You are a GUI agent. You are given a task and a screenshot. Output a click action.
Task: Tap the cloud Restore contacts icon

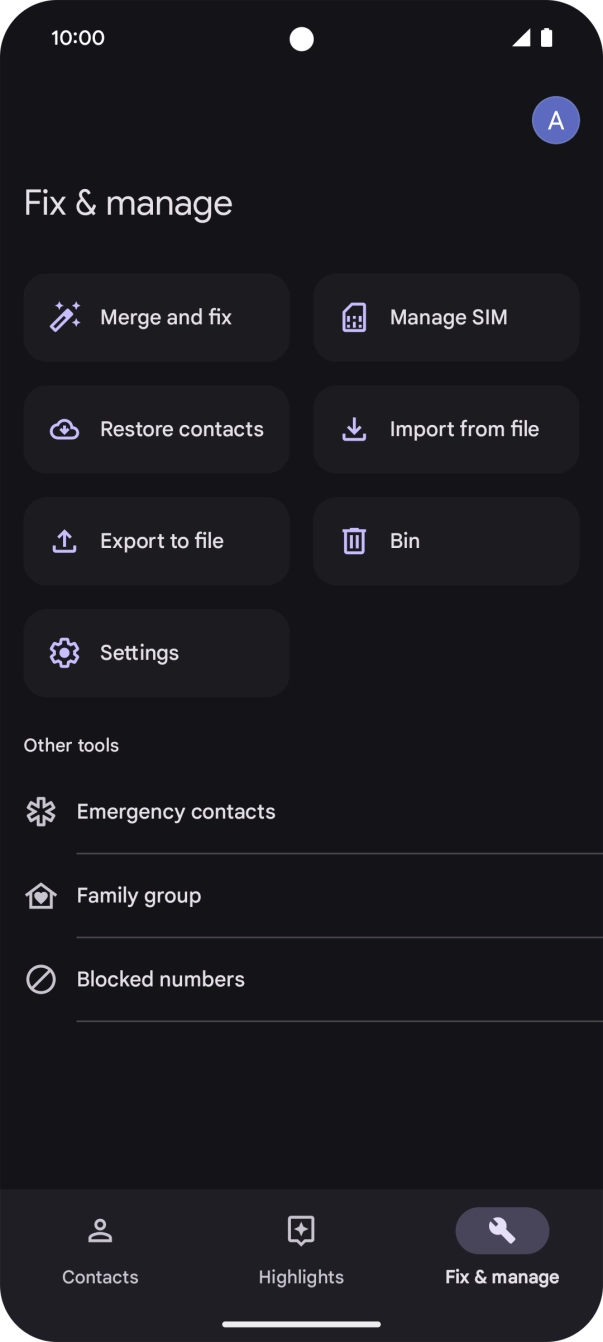pyautogui.click(x=65, y=430)
